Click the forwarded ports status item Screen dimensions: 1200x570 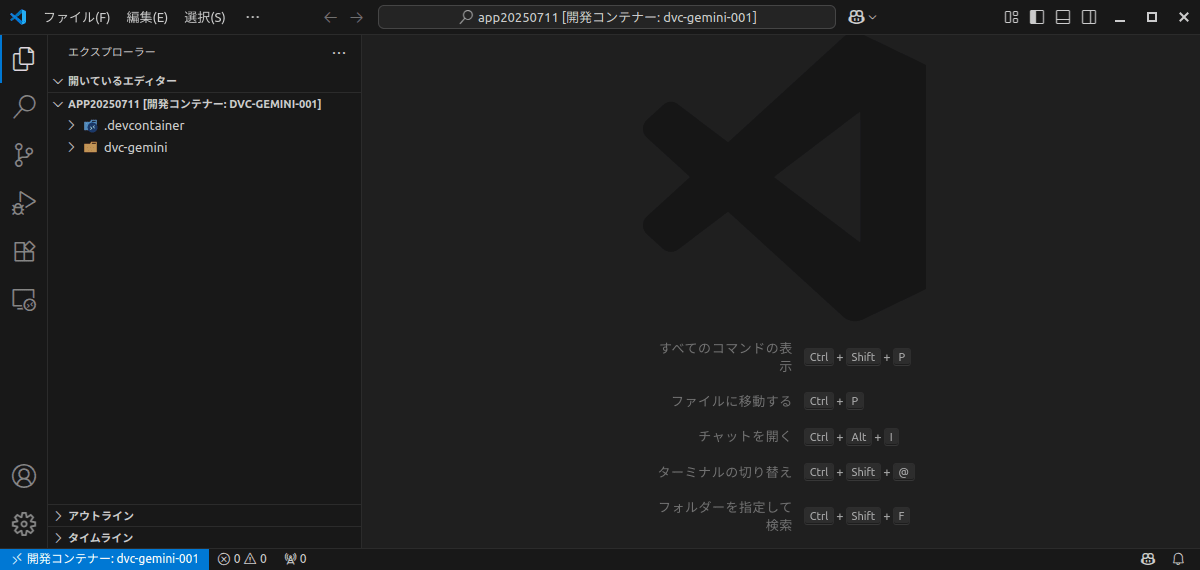[x=296, y=559]
